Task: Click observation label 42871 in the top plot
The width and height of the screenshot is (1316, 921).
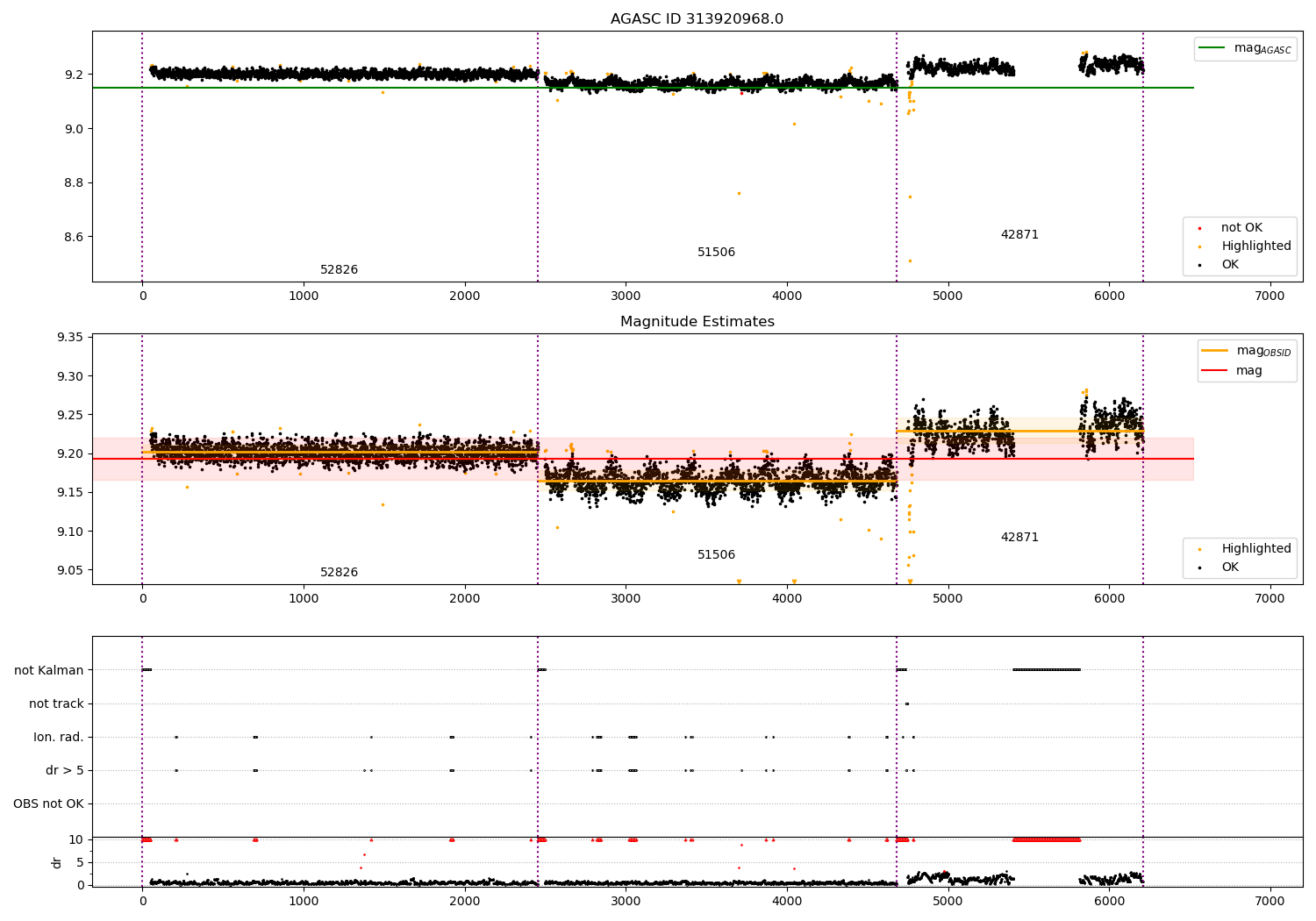Action: (1019, 235)
